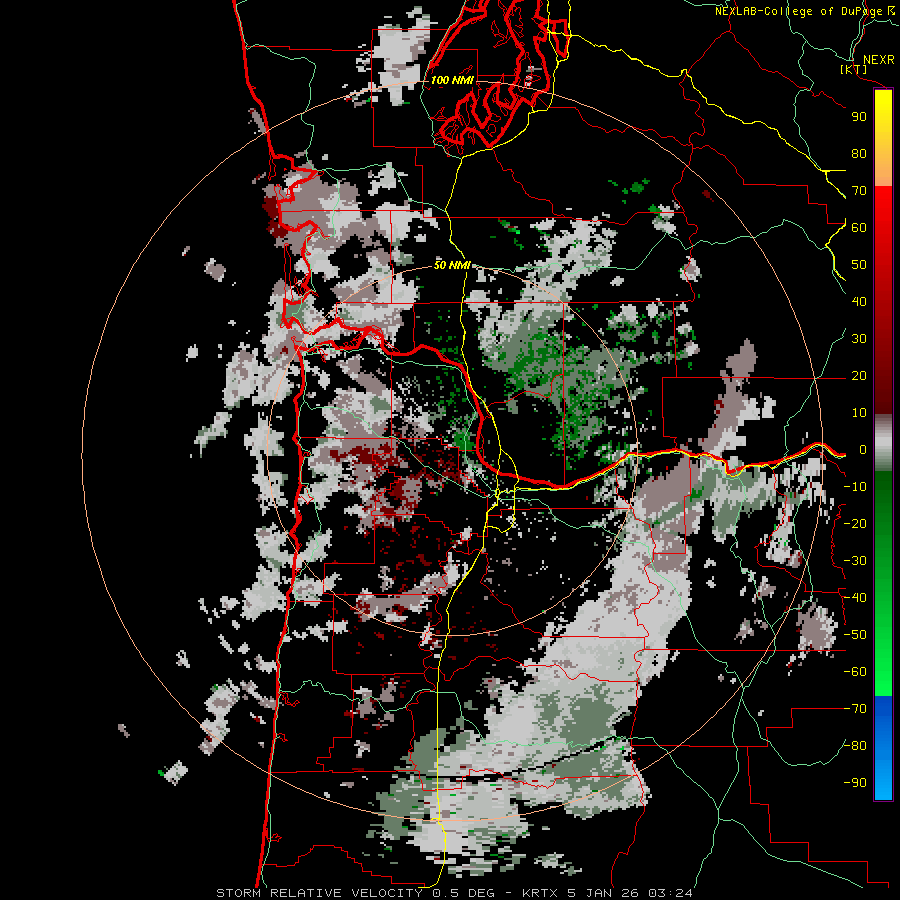The image size is (900, 900).
Task: Click the 20 value on the velocity scale
Action: click(859, 376)
